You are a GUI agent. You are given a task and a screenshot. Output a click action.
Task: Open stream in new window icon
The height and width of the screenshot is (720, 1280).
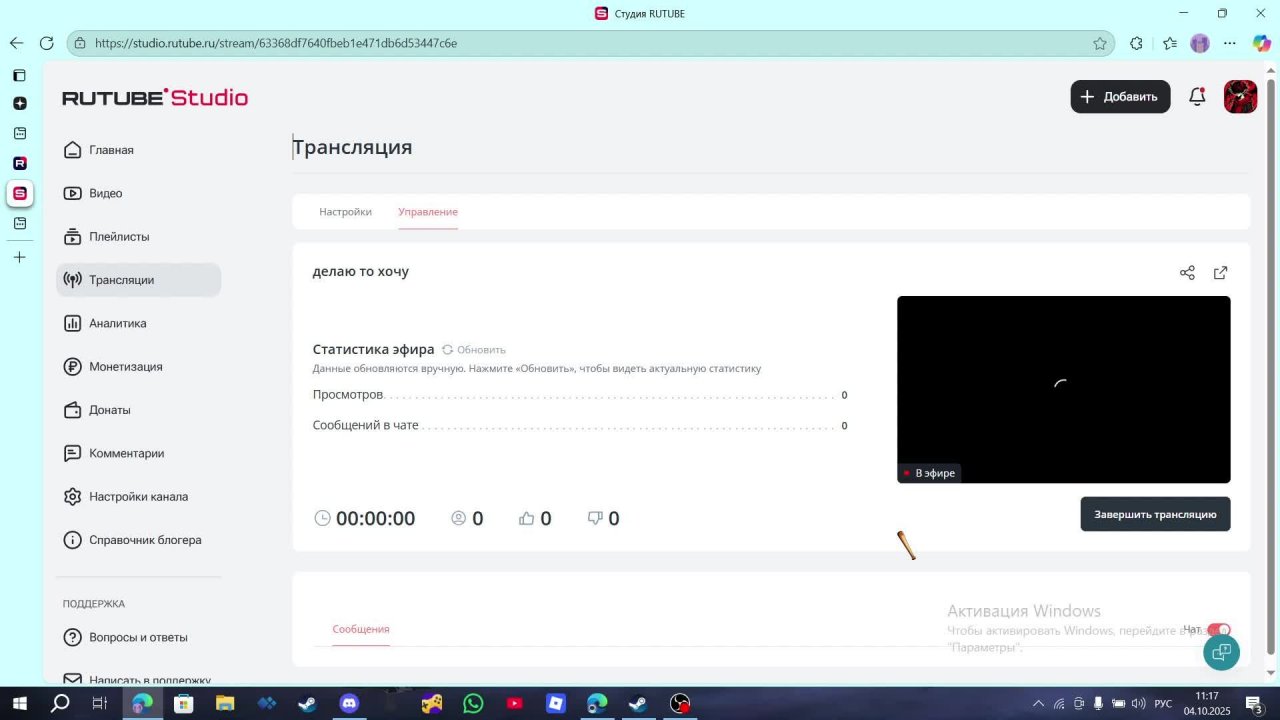(1220, 272)
